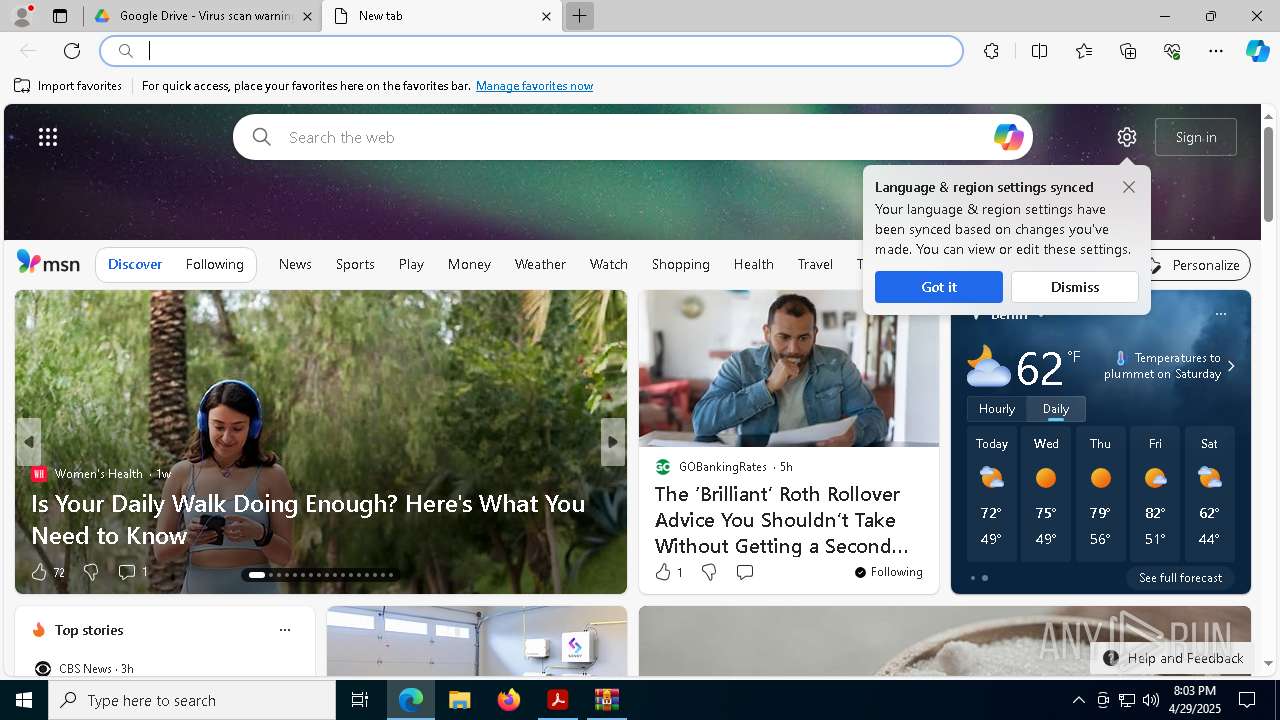This screenshot has height=720, width=1280.
Task: Open the Money category
Action: 469,264
